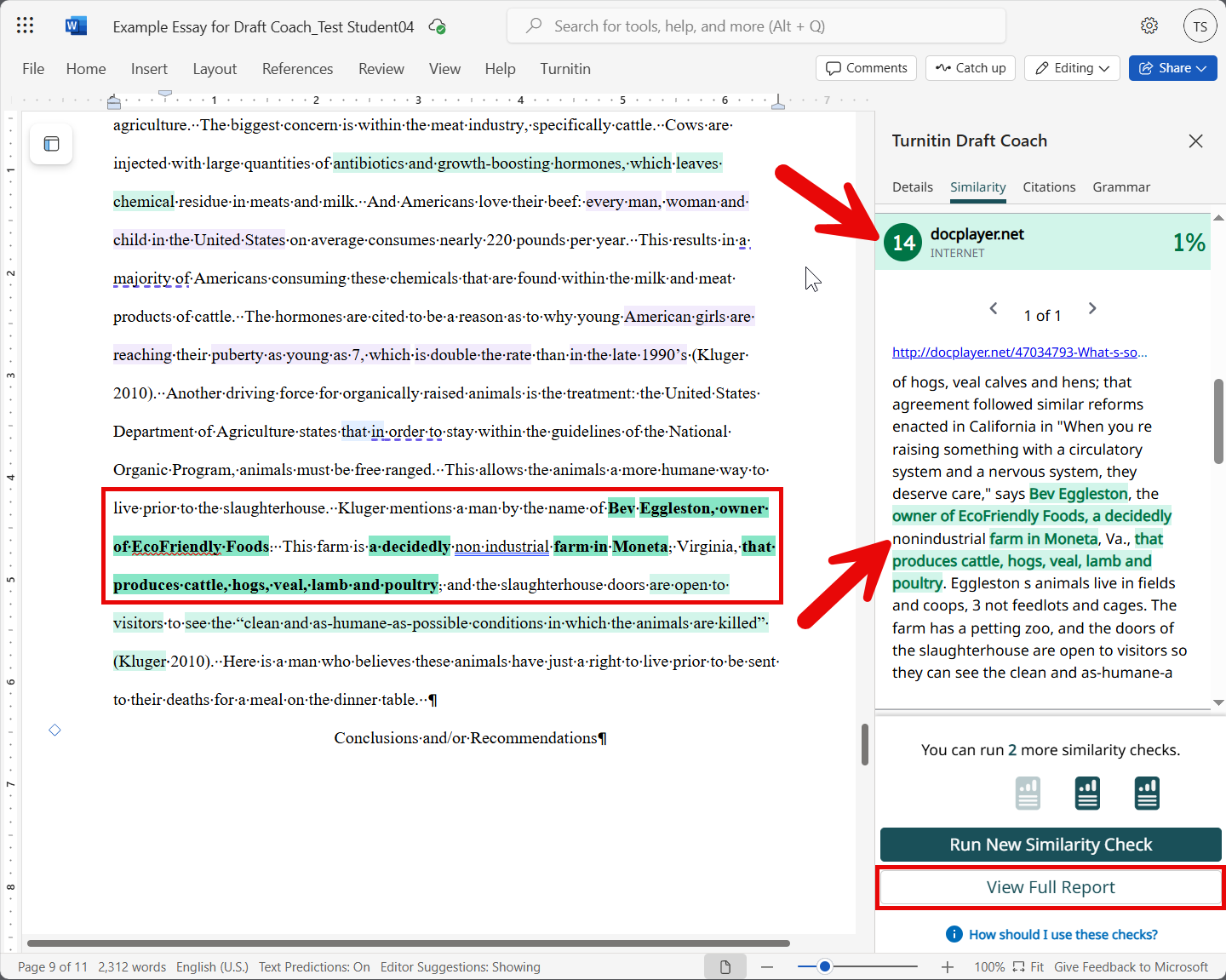Image resolution: width=1226 pixels, height=980 pixels.
Task: Click the highlighted phrase Bev Eggleston, owner in document
Action: pyautogui.click(x=688, y=508)
